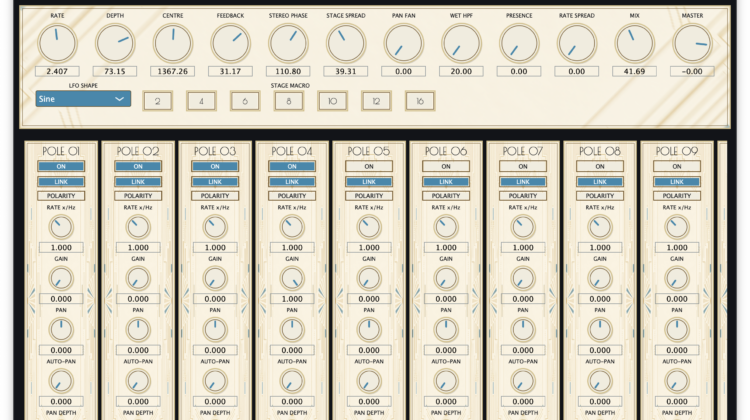Click the Mix value field 41.69
Viewport: 750px width, 420px height.
tap(634, 71)
